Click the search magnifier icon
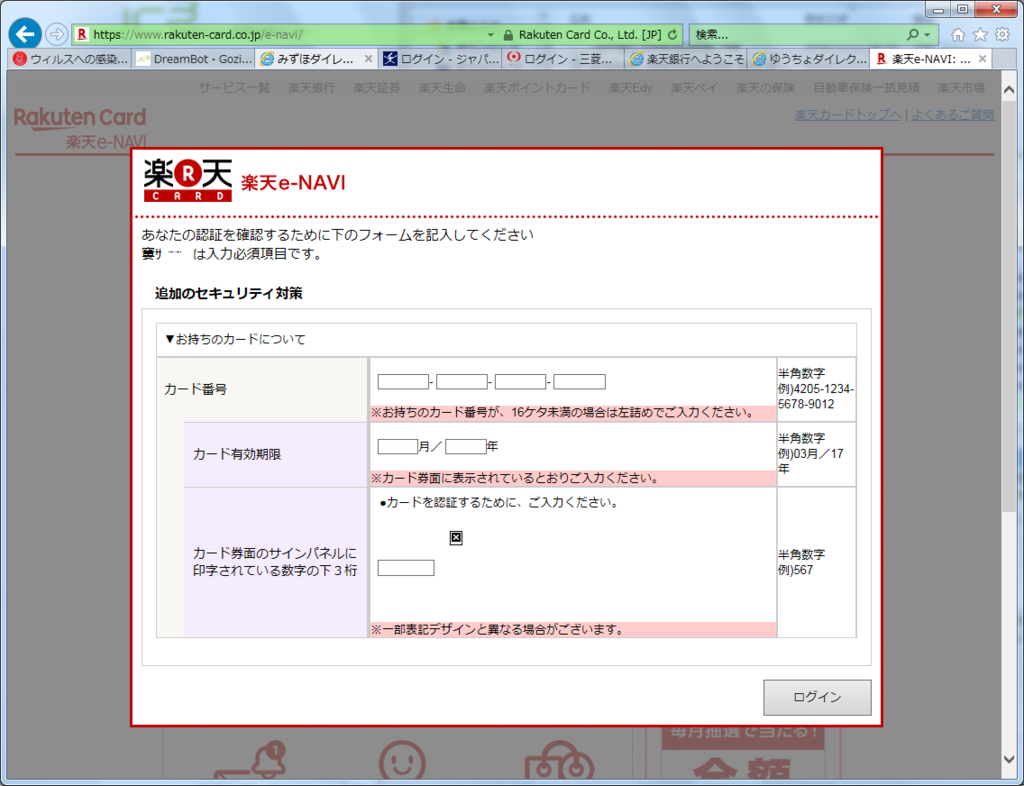The height and width of the screenshot is (786, 1024). (912, 35)
